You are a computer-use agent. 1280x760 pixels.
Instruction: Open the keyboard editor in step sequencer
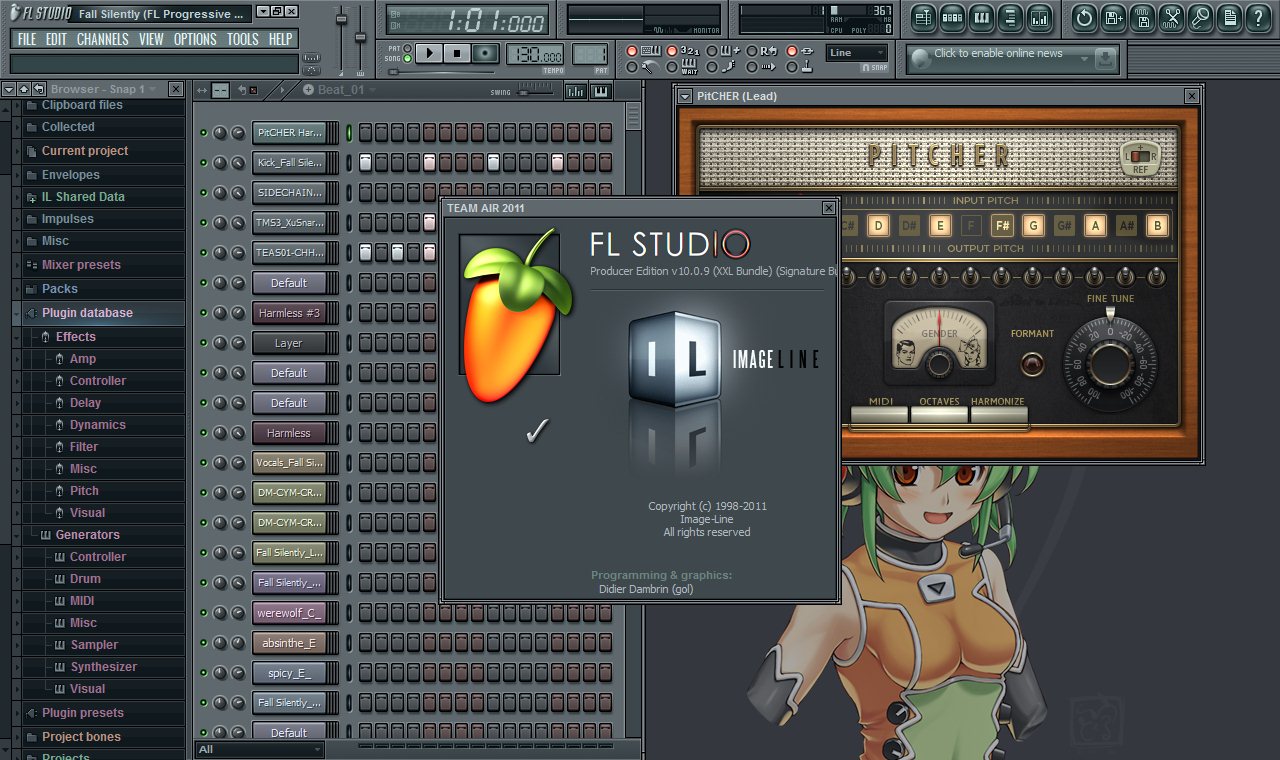pyautogui.click(x=601, y=91)
